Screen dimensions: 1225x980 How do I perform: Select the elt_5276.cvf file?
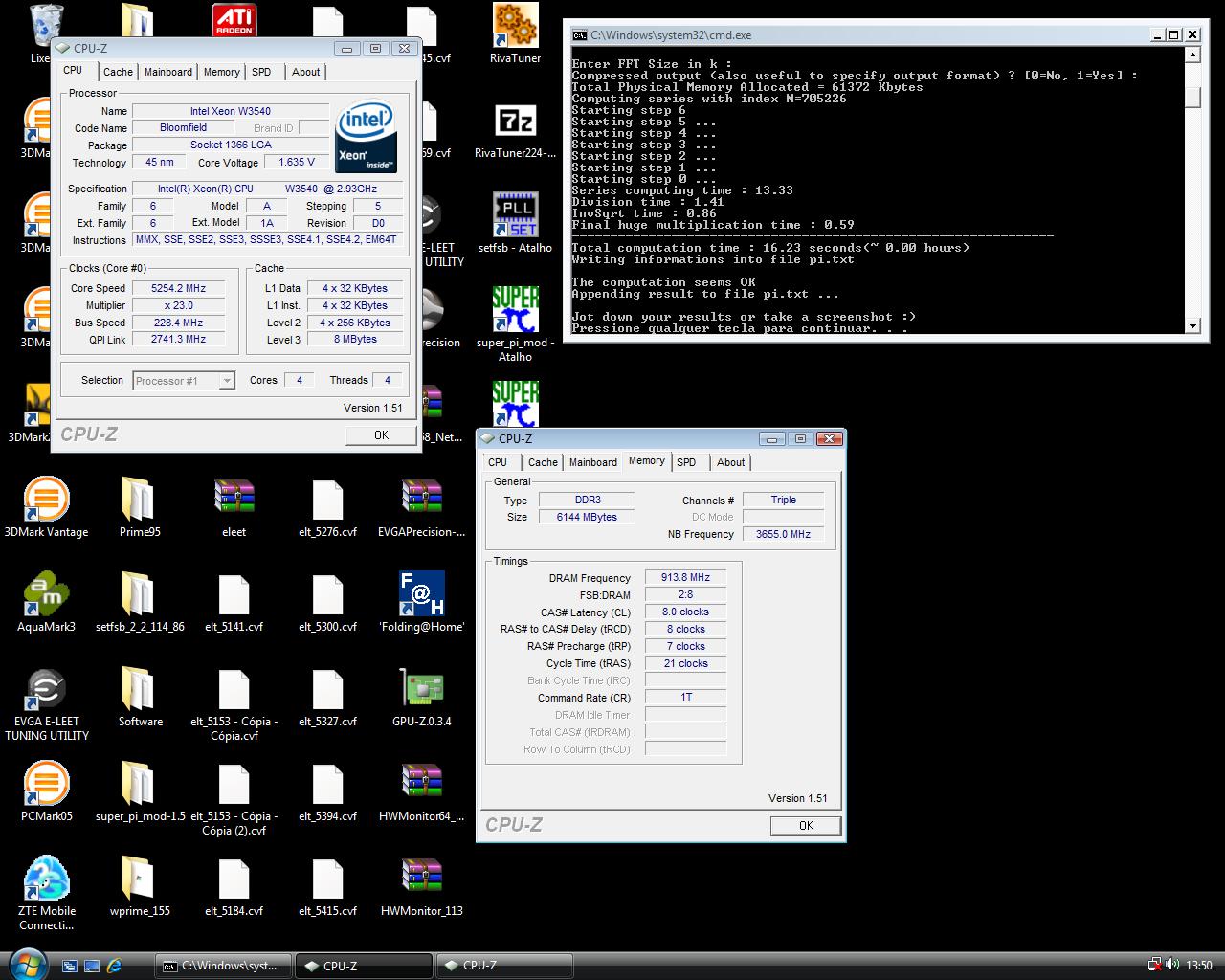click(x=327, y=508)
